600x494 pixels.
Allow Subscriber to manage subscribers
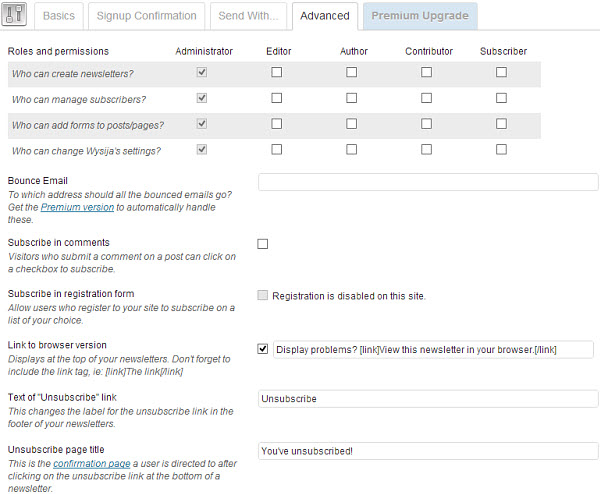(502, 98)
